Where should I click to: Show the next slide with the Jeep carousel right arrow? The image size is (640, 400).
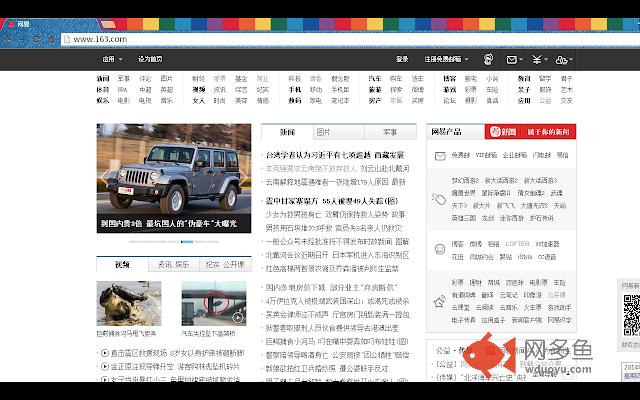pyautogui.click(x=245, y=176)
